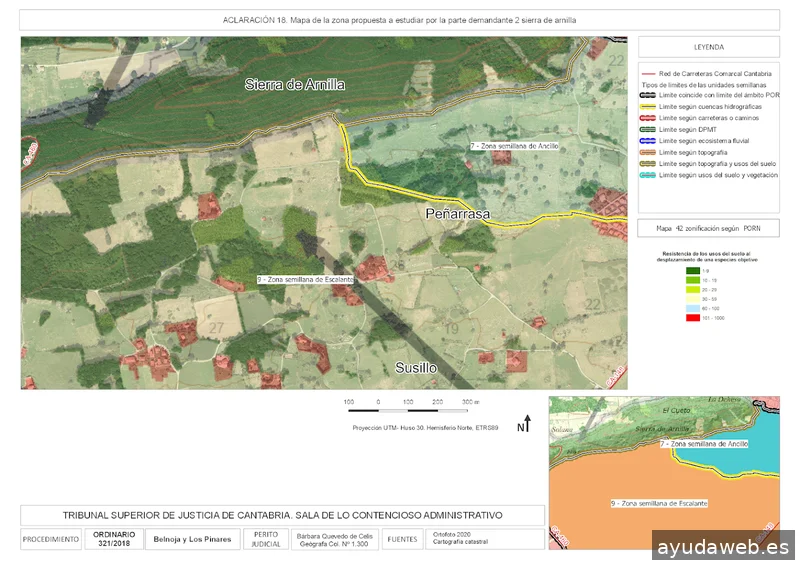Select the red 101-1000 resistance swatch
Image resolution: width=800 pixels, height=565 pixels.
[693, 317]
